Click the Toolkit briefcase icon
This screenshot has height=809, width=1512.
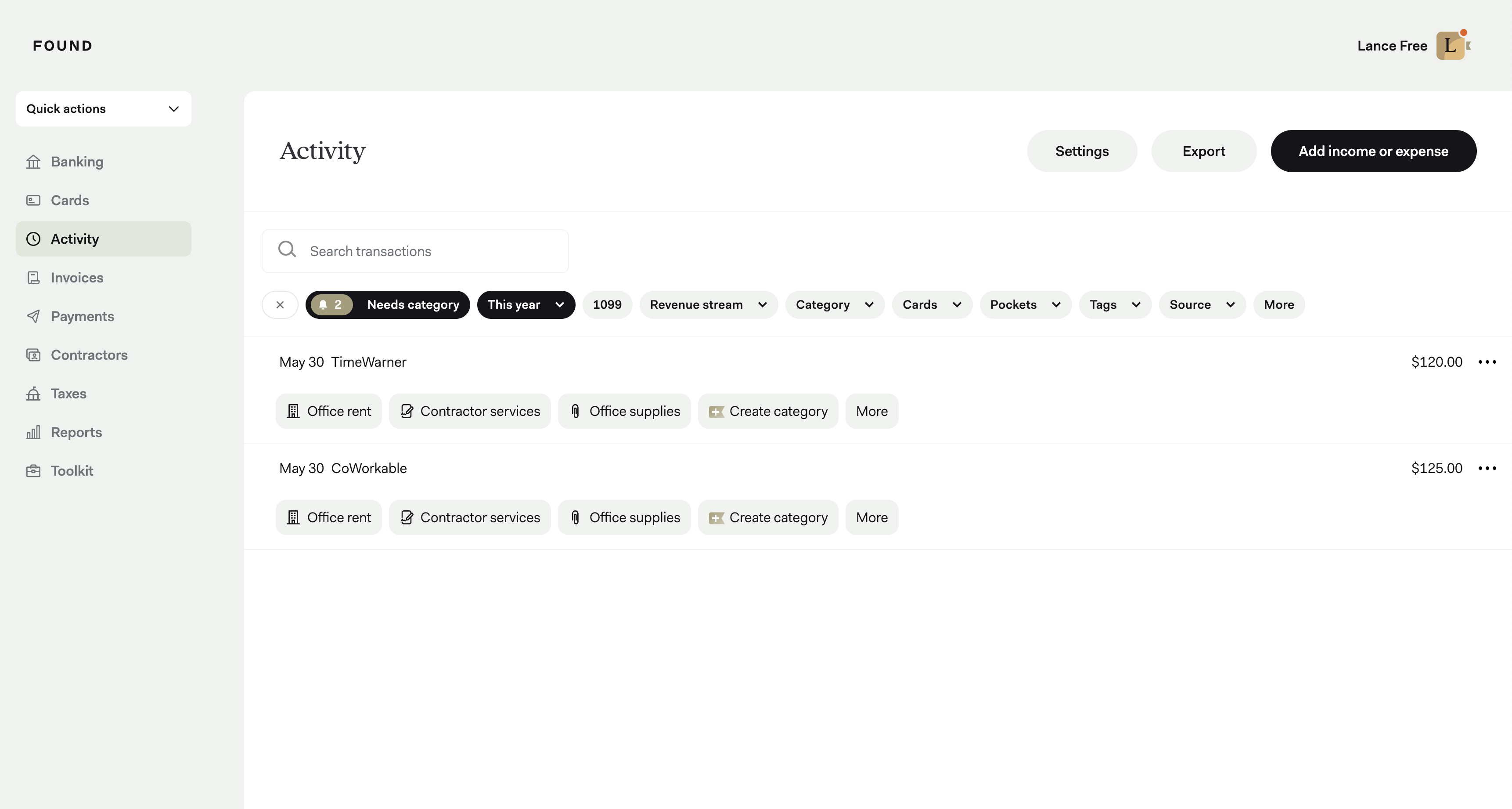33,471
